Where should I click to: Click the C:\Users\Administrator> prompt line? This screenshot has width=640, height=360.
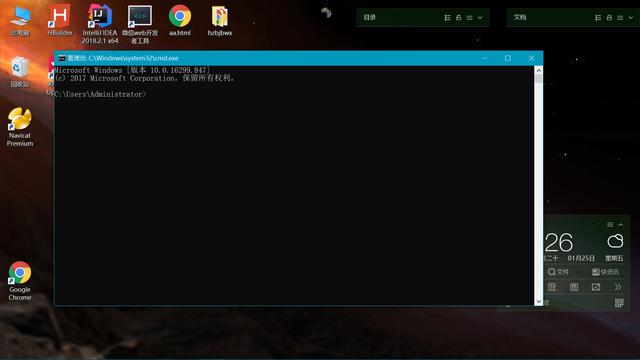(x=100, y=94)
